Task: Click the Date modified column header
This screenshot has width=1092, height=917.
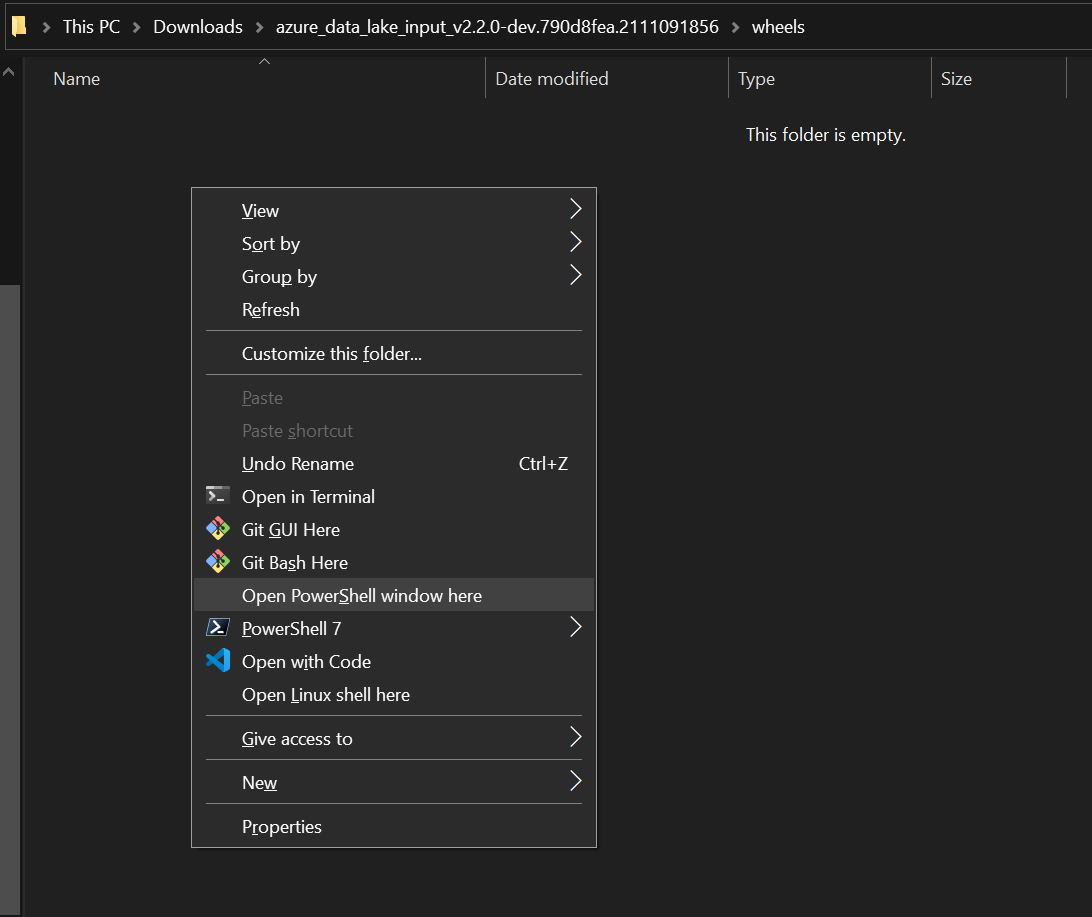Action: point(551,78)
